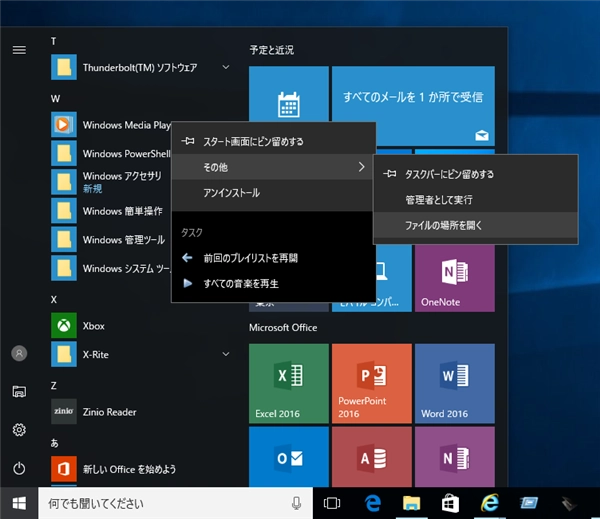Screen dimensions: 600x519
Task: Expand the X-Rite folder chevron
Action: 226,354
